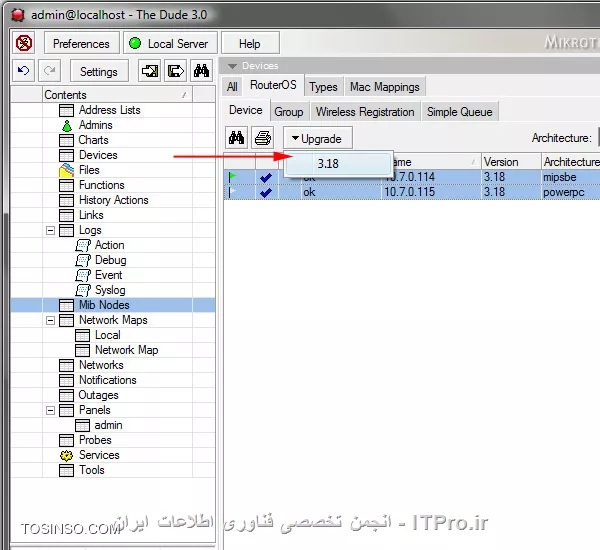Switch to the Types tab
Screen dimensions: 600x550
tap(323, 87)
